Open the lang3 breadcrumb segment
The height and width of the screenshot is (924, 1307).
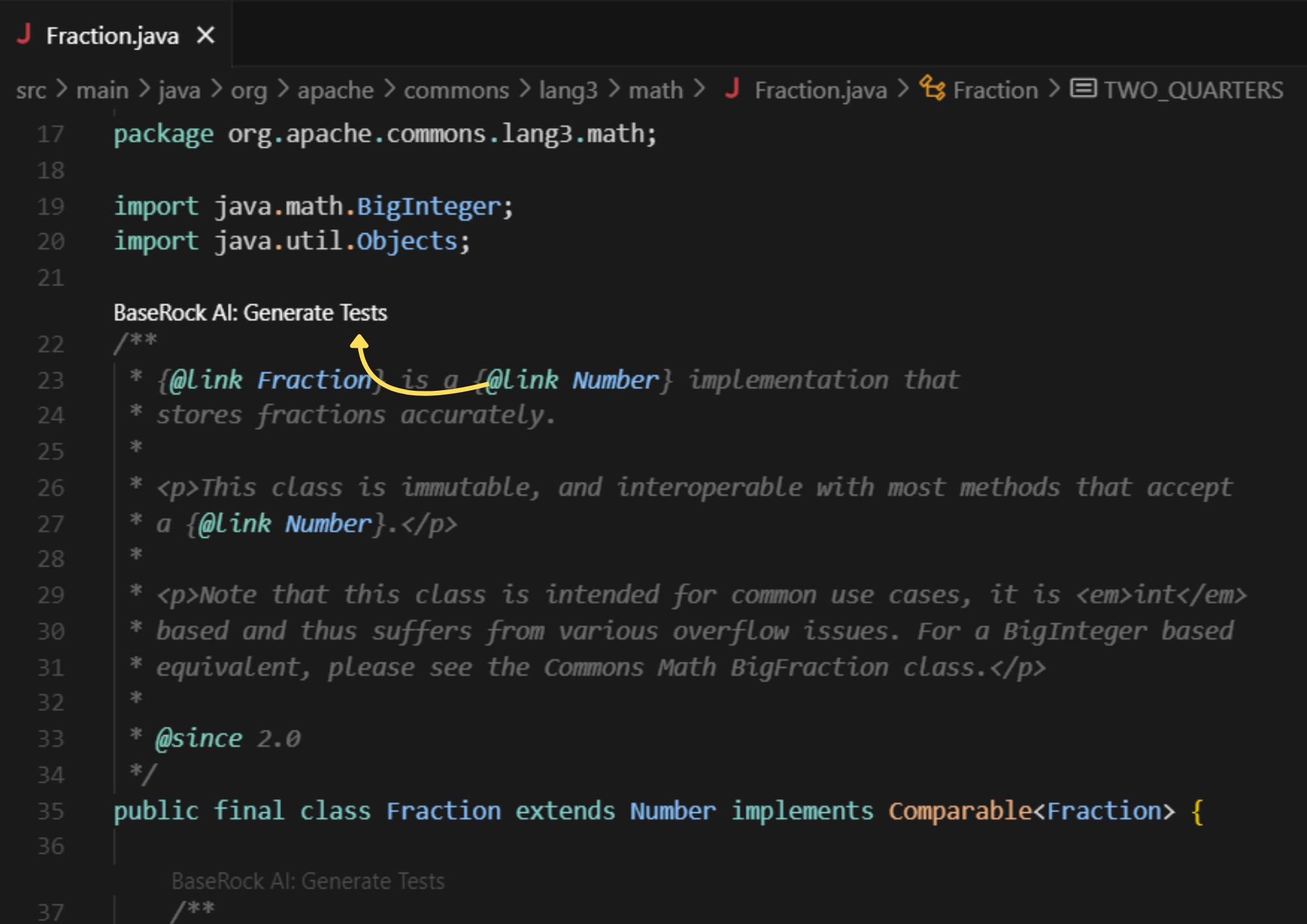(568, 90)
